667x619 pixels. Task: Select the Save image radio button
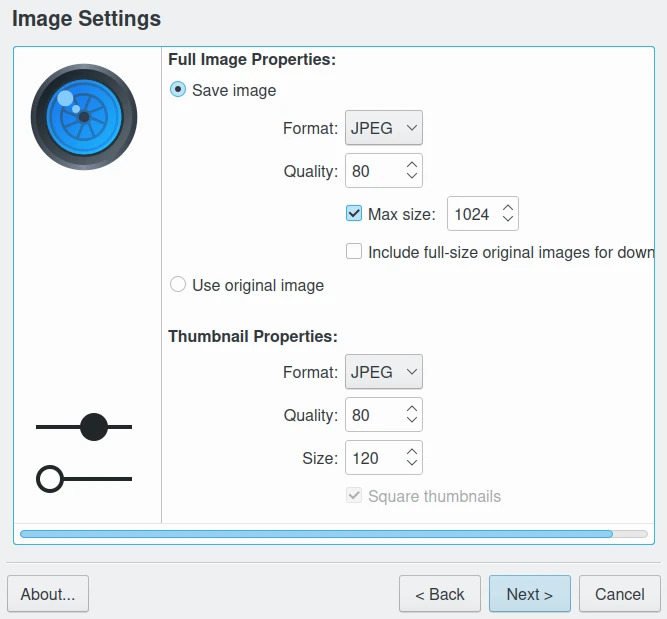tap(178, 90)
